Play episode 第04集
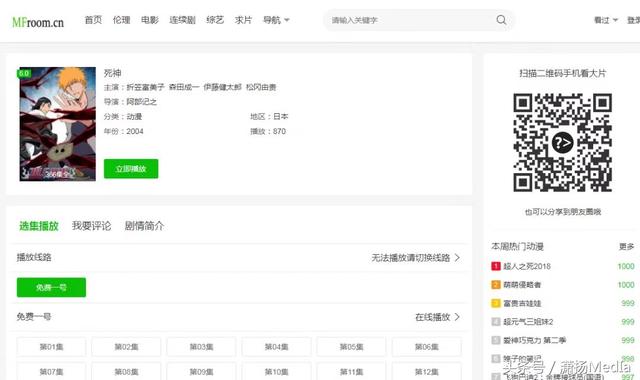Viewport: 640px width, 380px height. point(277,347)
